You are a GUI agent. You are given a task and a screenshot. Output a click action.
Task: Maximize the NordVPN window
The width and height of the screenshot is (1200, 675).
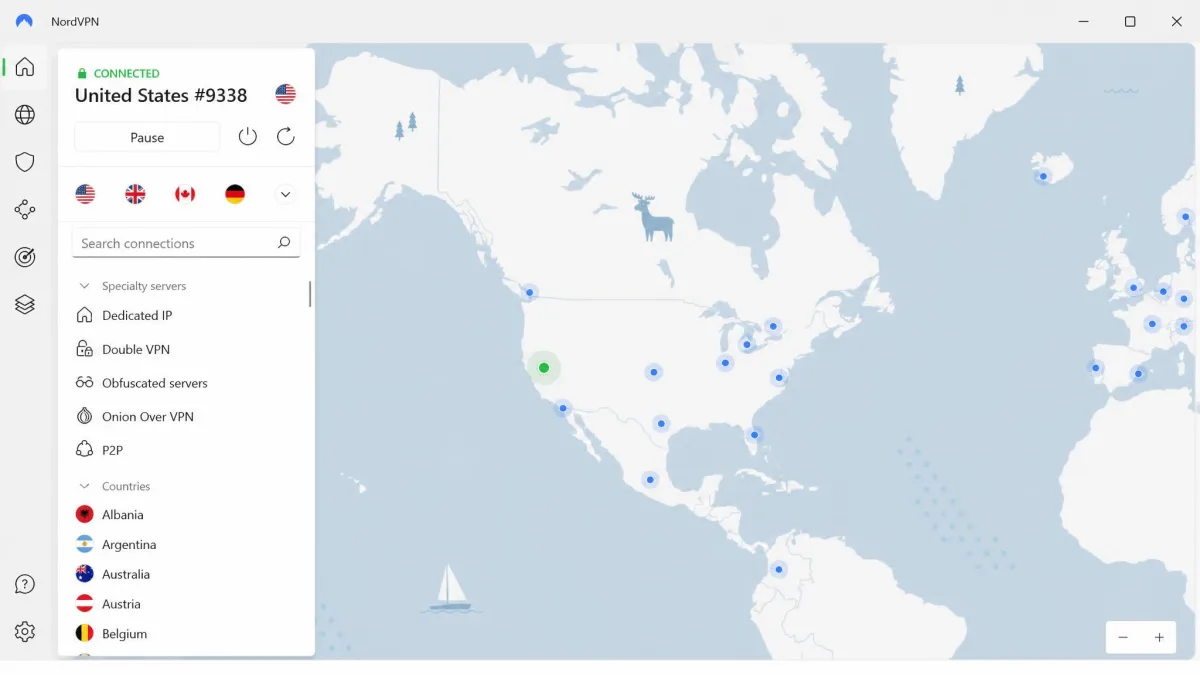(x=1130, y=21)
